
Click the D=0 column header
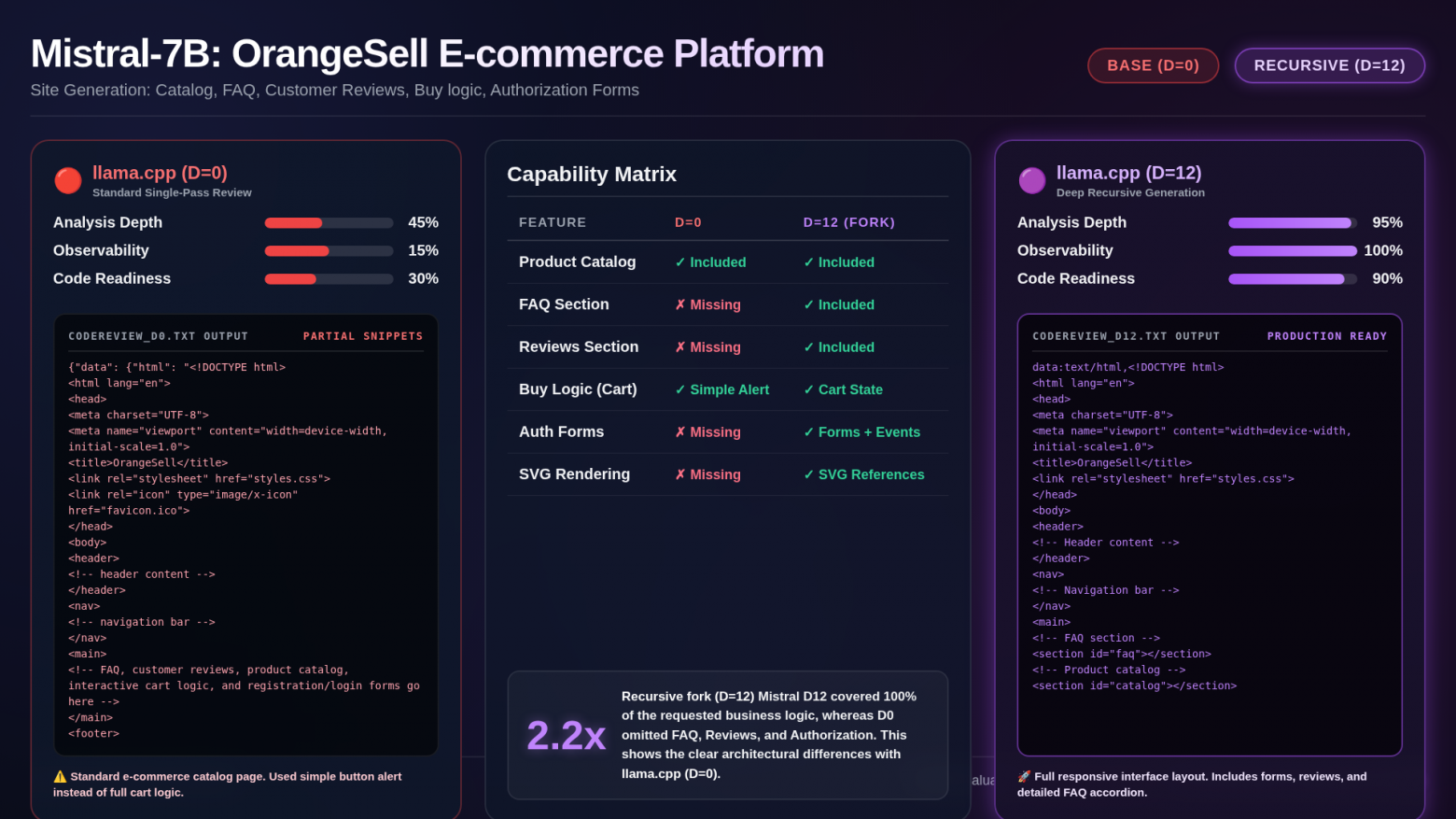tap(688, 222)
